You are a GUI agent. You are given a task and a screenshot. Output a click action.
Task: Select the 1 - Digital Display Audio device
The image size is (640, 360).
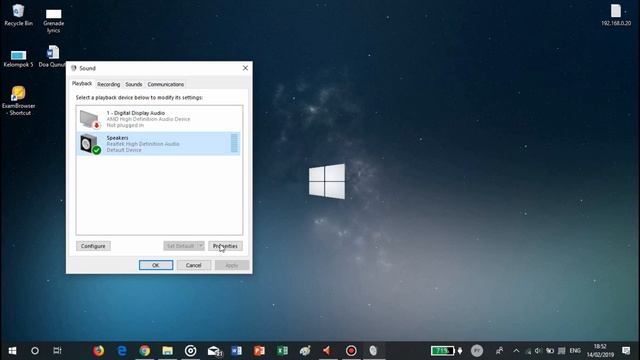pyautogui.click(x=159, y=119)
